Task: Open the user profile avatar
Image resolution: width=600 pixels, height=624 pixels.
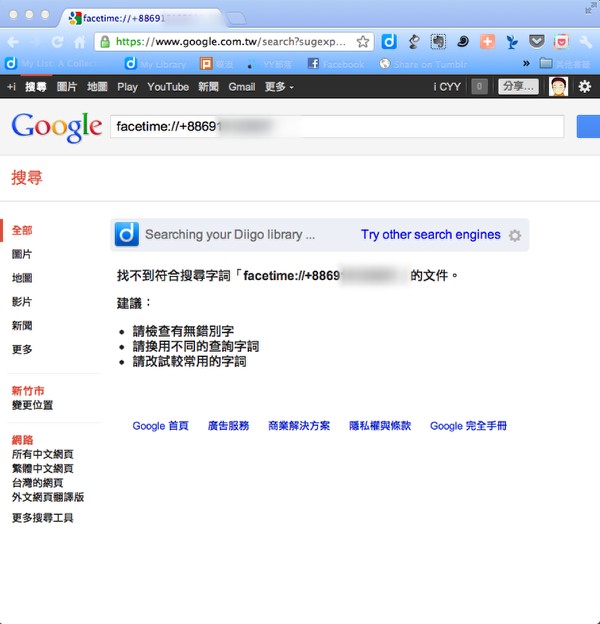Action: [x=558, y=86]
